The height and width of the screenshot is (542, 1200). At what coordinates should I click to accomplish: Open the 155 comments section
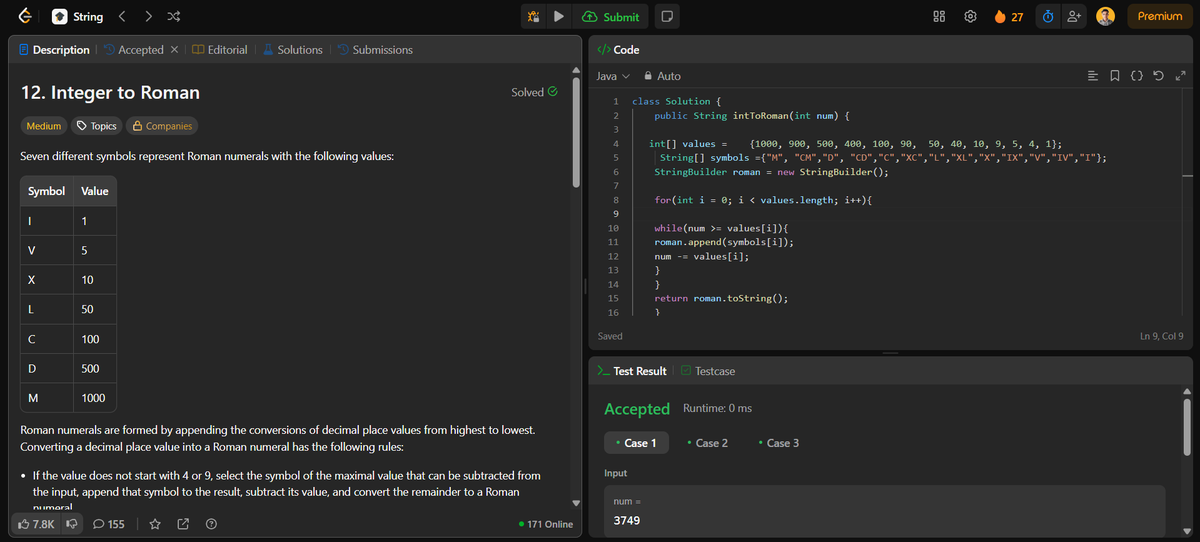point(108,524)
